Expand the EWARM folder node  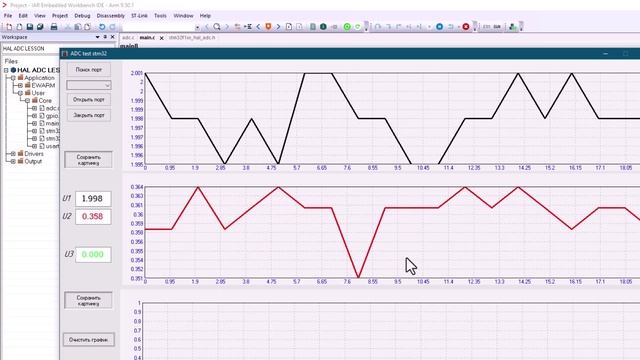click(20, 85)
